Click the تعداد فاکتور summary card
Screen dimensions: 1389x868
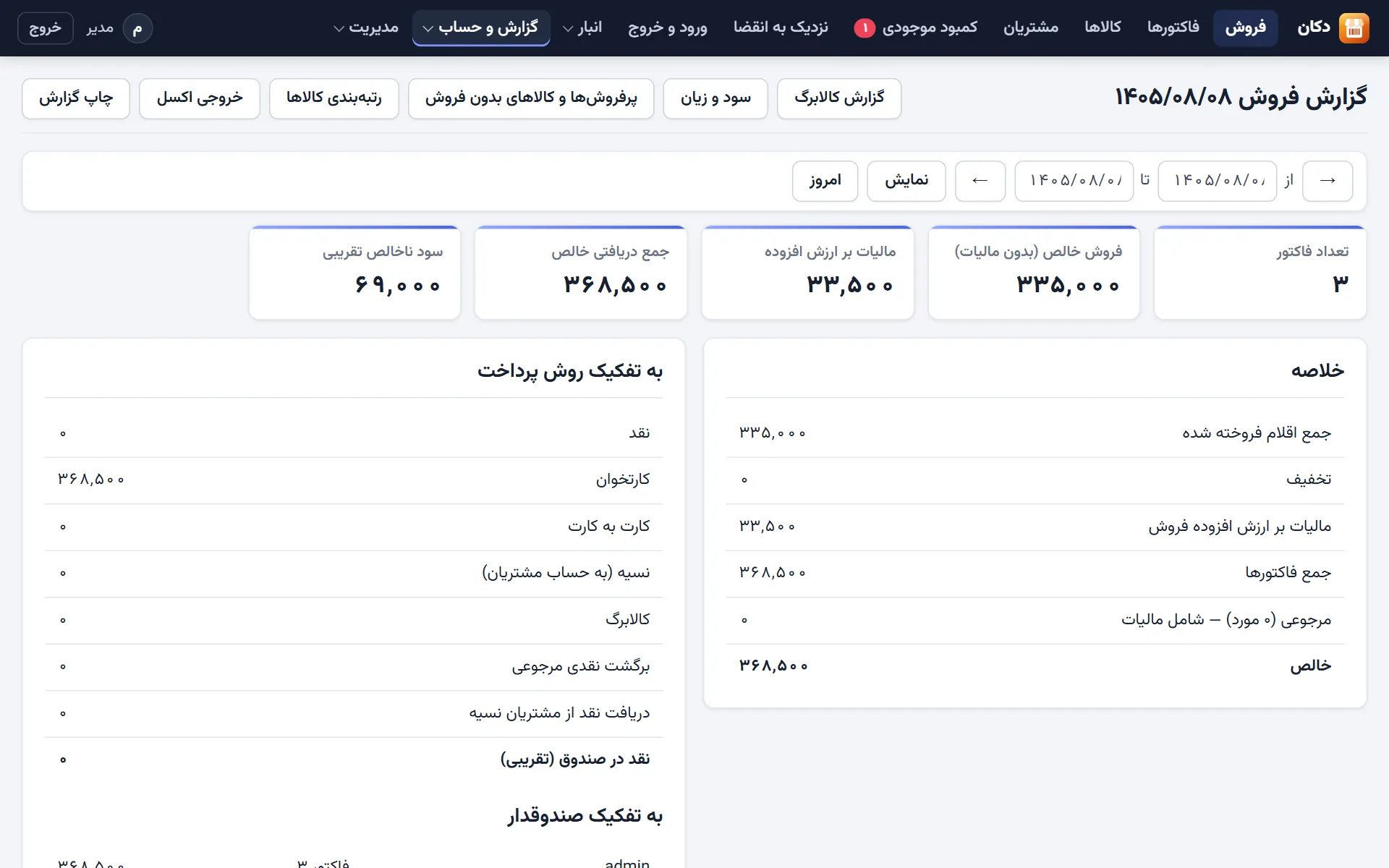point(1260,273)
